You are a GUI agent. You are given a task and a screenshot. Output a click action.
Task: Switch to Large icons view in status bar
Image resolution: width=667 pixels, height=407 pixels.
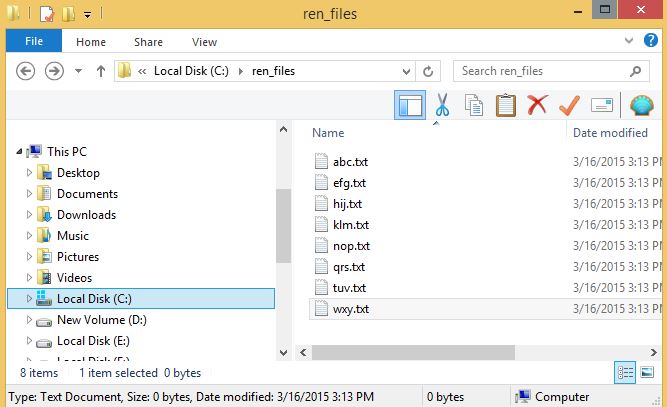pyautogui.click(x=647, y=372)
